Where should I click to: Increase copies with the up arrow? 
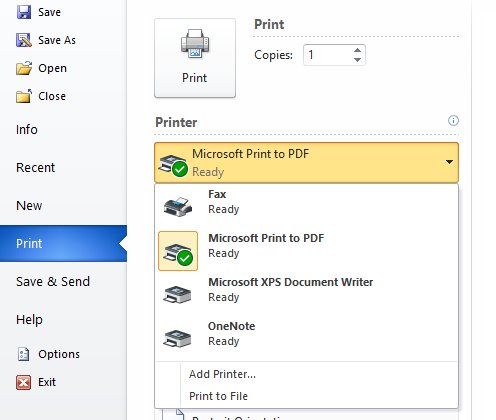click(x=357, y=50)
